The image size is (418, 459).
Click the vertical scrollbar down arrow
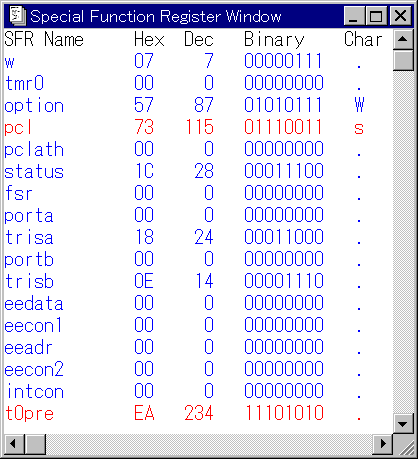point(403,424)
